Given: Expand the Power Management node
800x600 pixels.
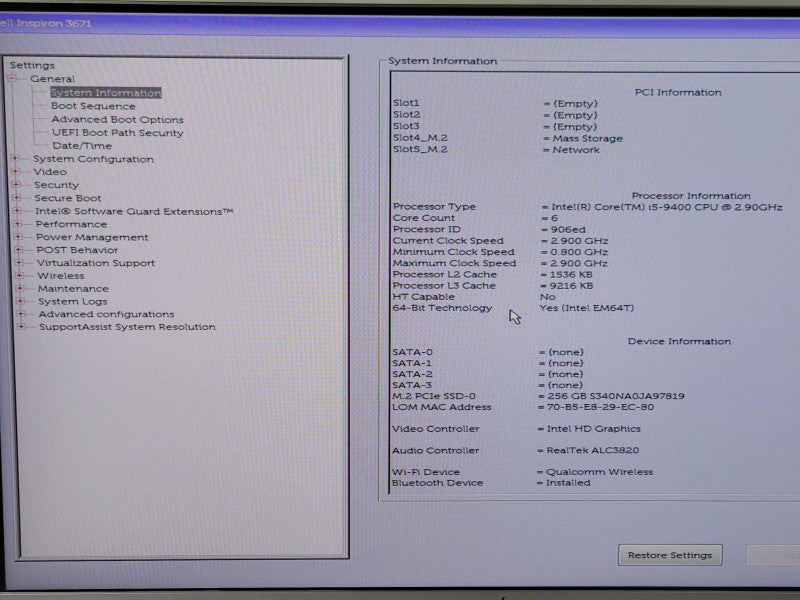Looking at the screenshot, I should 18,237.
